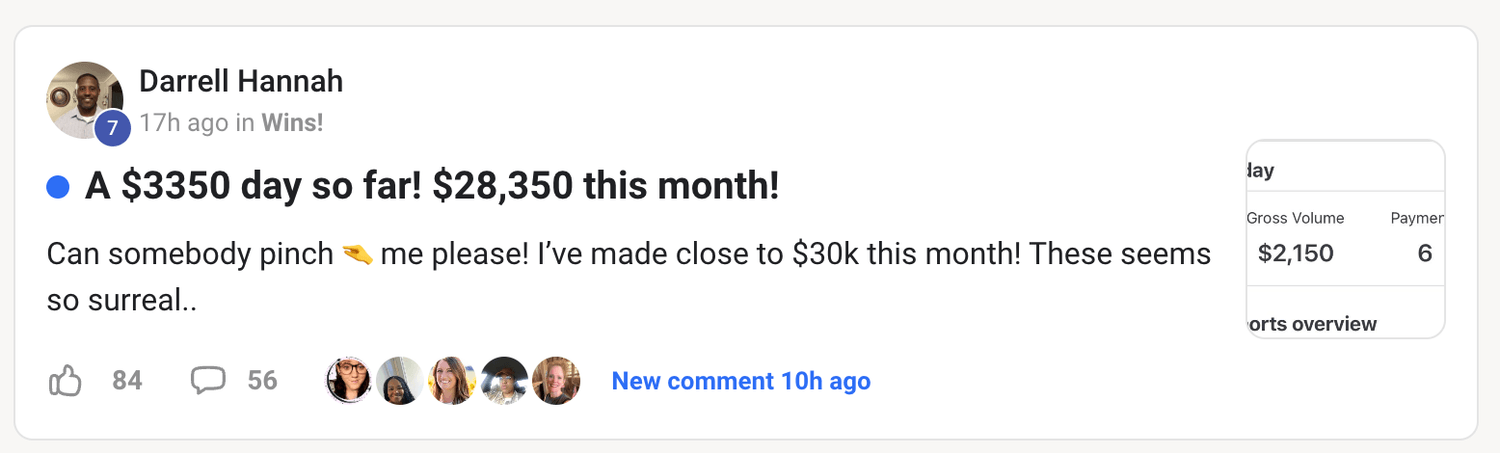The width and height of the screenshot is (1500, 453).
Task: Open the post titled A $3350 day so far
Action: [x=431, y=186]
